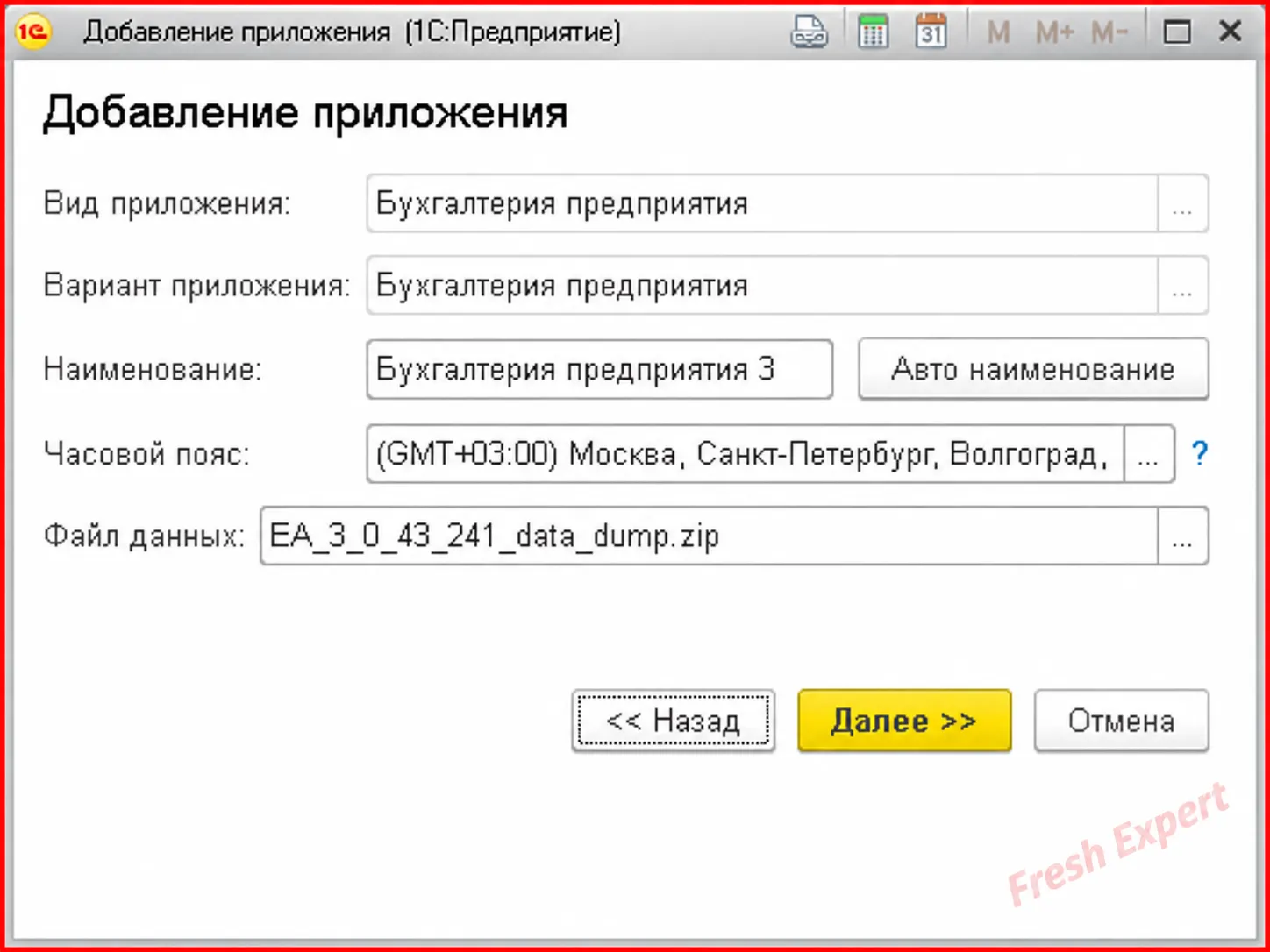This screenshot has height=952, width=1270.
Task: Browse for the Файл данных file
Action: [1182, 536]
